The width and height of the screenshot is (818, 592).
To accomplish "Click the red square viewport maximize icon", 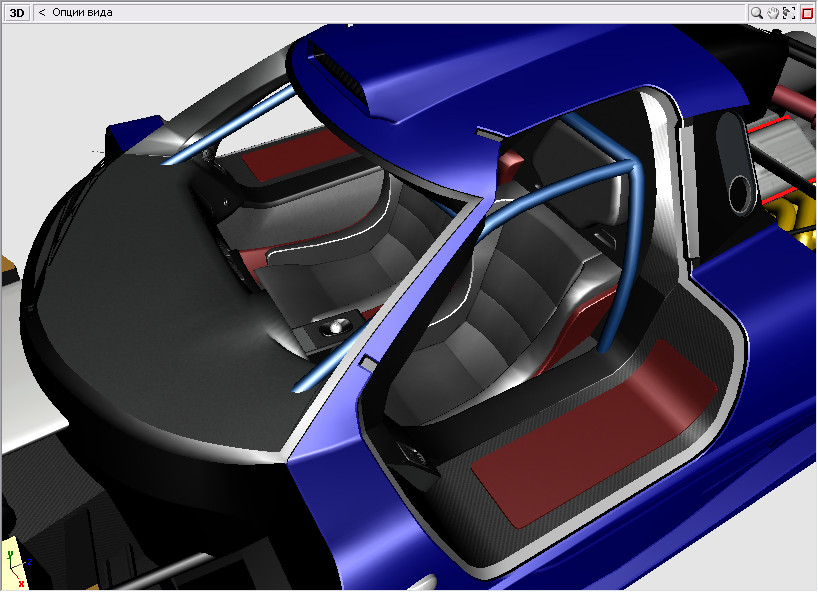I will [807, 13].
